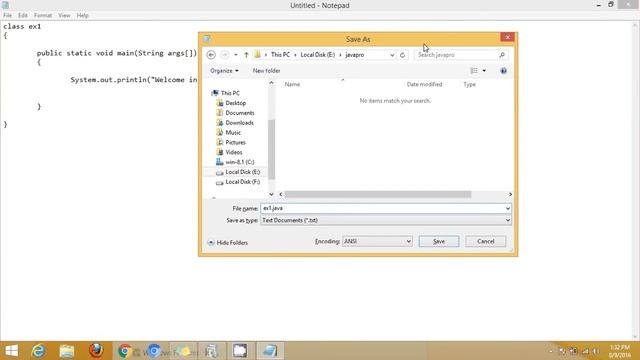Sort by the Date modified column
Screen dimensions: 640x360
(x=424, y=84)
